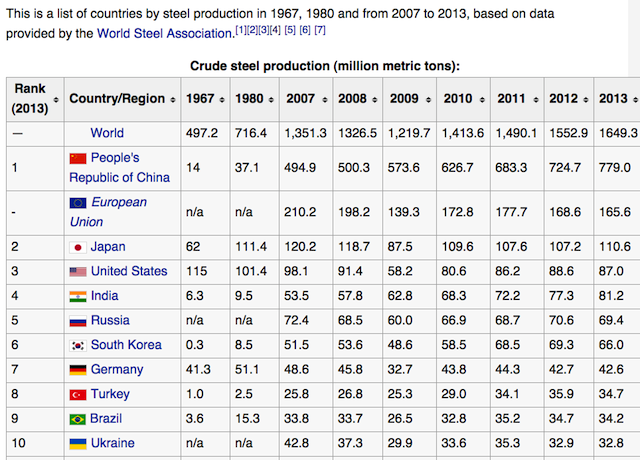Follow citation reference [3]
This screenshot has width=640, height=460.
pyautogui.click(x=264, y=29)
